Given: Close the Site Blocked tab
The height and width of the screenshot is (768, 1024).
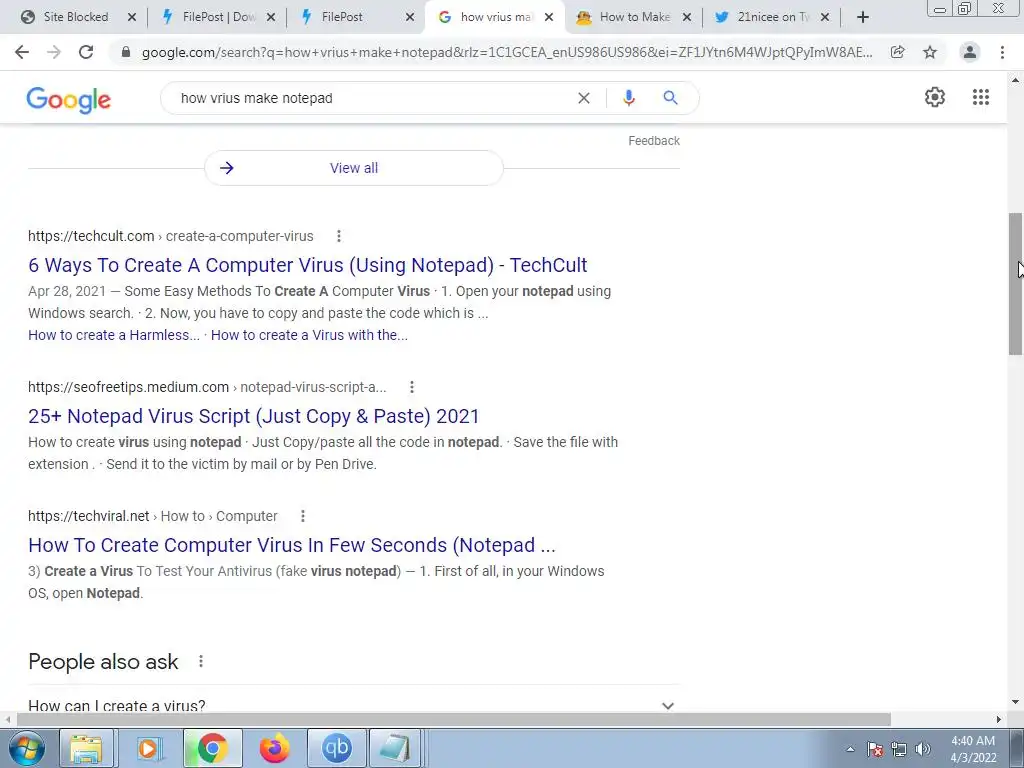Looking at the screenshot, I should tap(132, 17).
